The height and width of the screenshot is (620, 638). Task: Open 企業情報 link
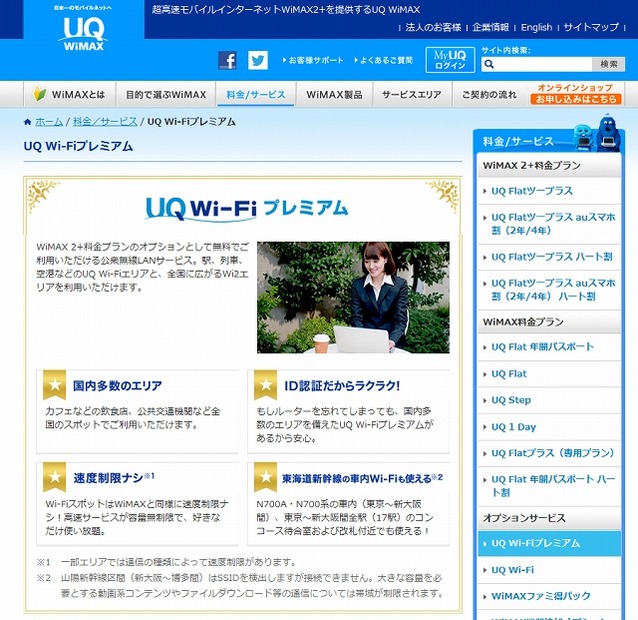491,27
